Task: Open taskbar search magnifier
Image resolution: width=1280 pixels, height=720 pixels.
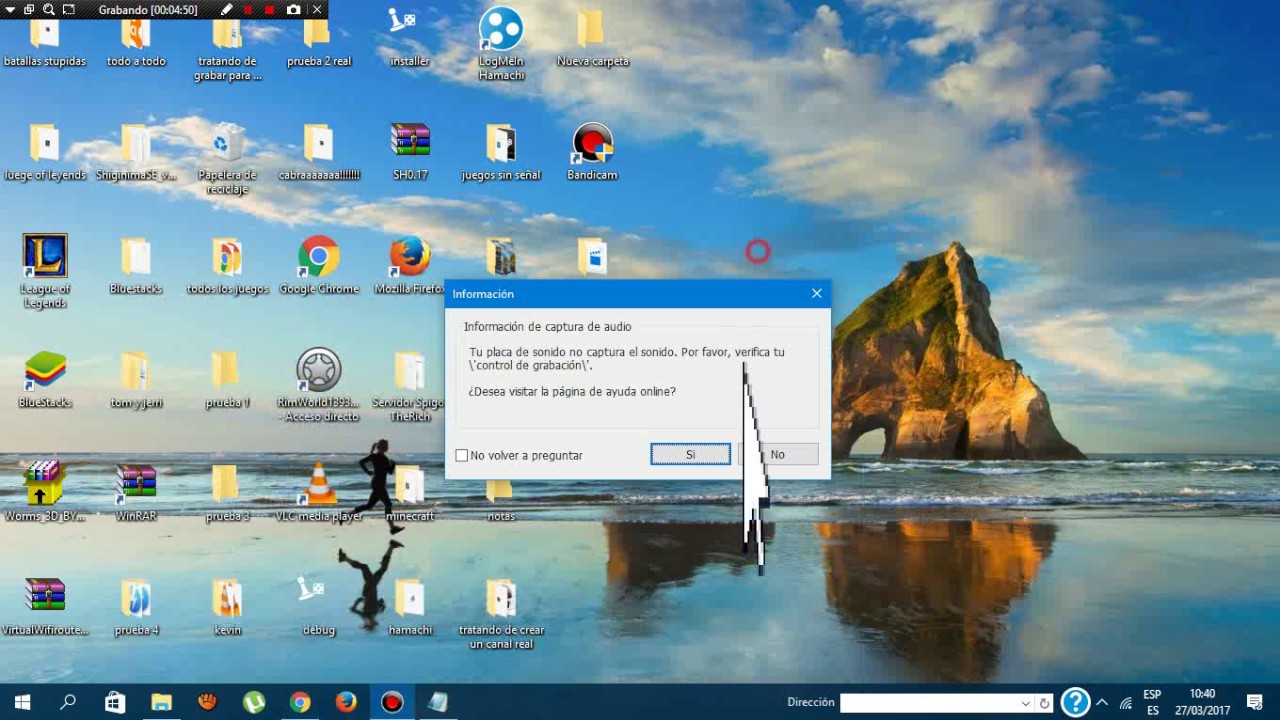Action: click(x=68, y=702)
